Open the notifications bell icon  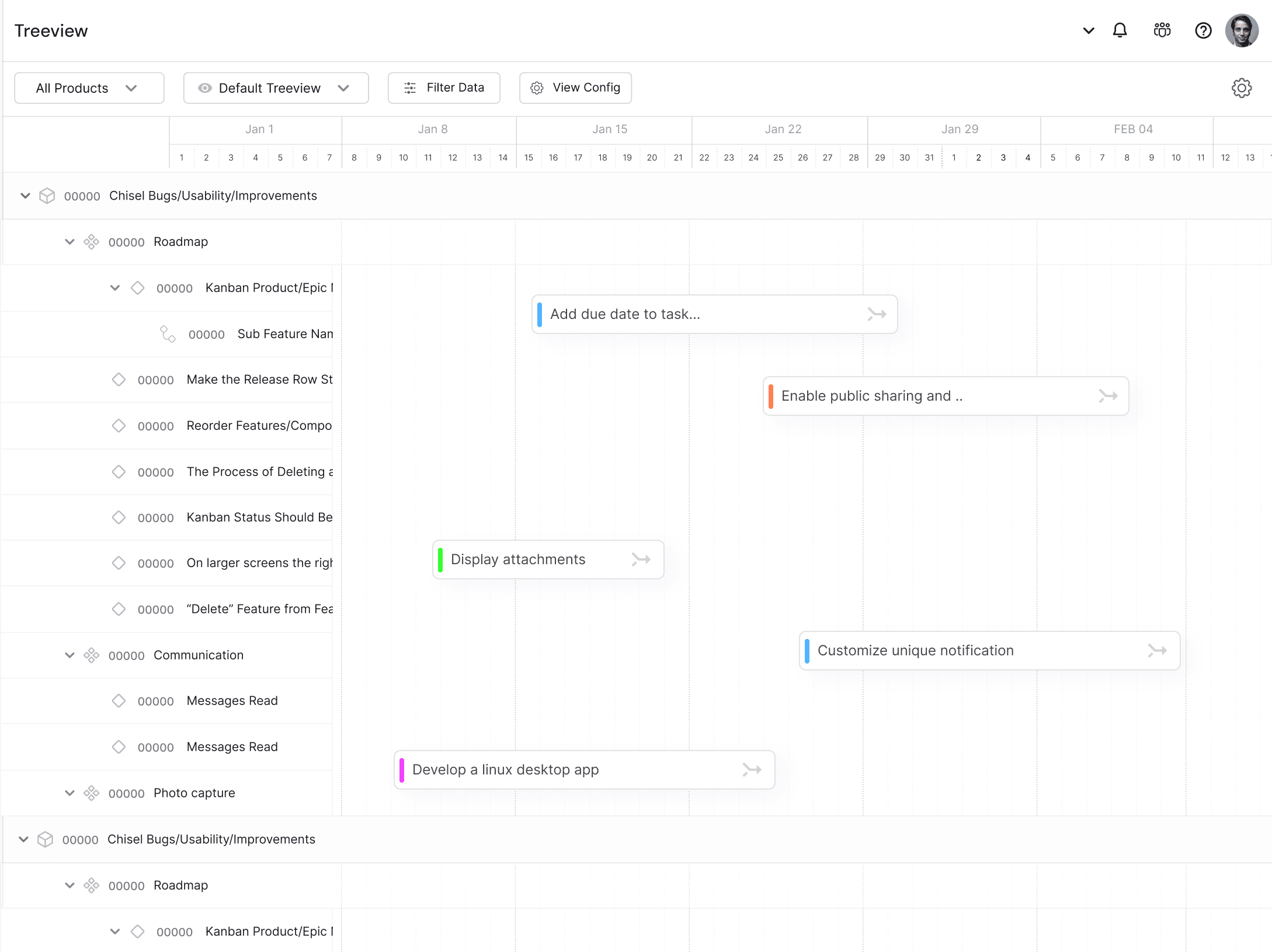click(x=1120, y=30)
